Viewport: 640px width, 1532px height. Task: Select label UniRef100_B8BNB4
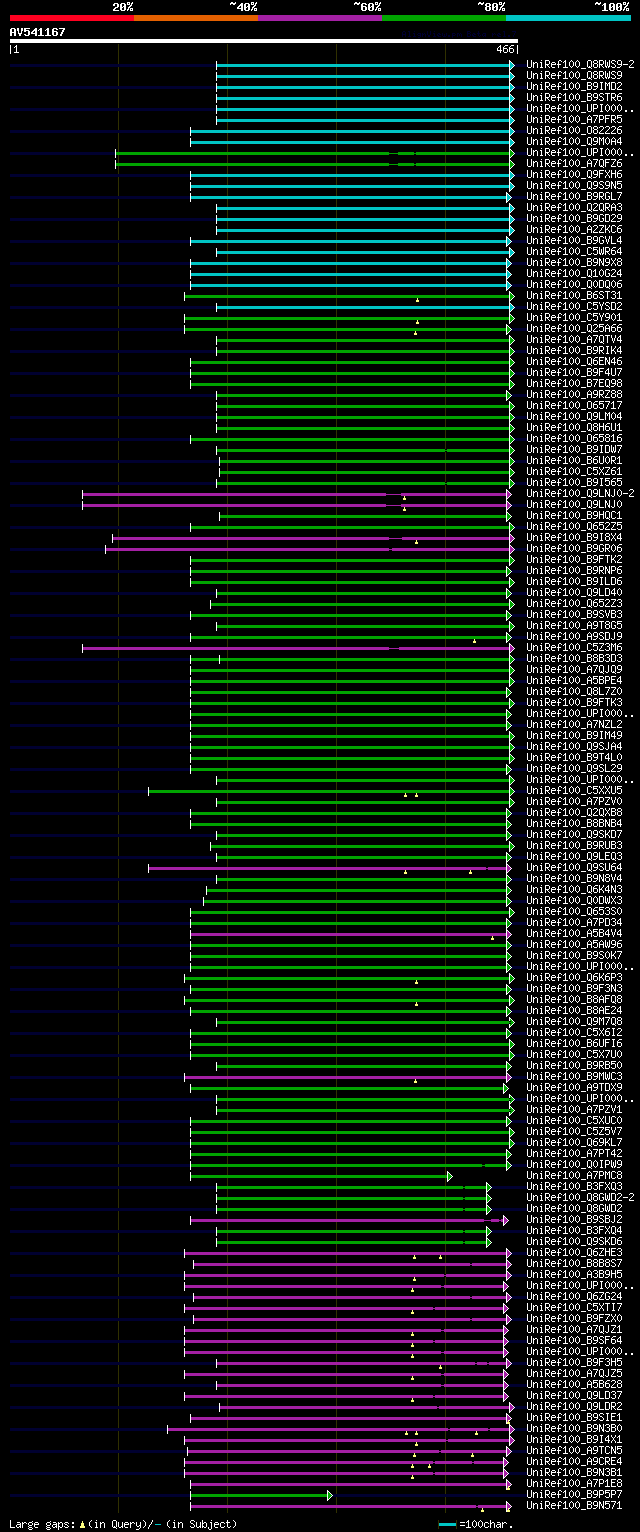click(574, 823)
